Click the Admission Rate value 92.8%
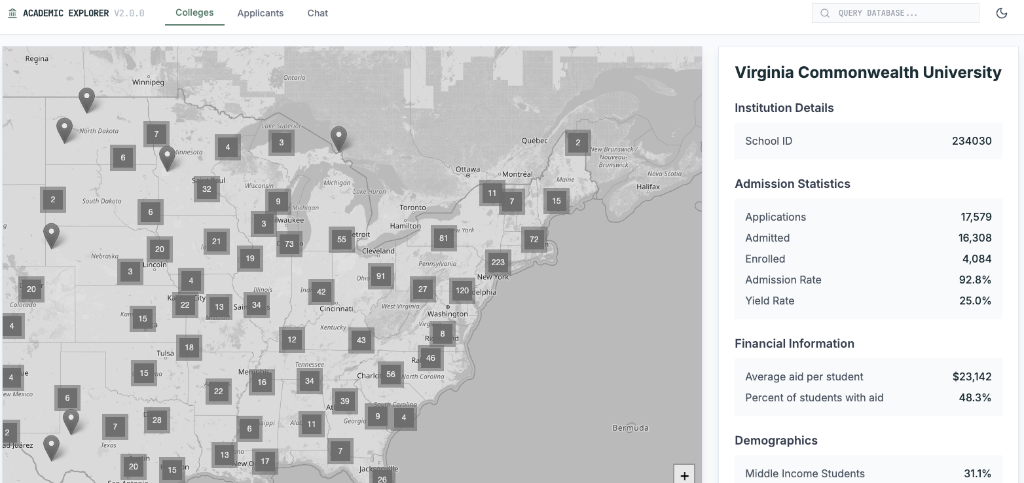This screenshot has width=1024, height=483. [976, 280]
